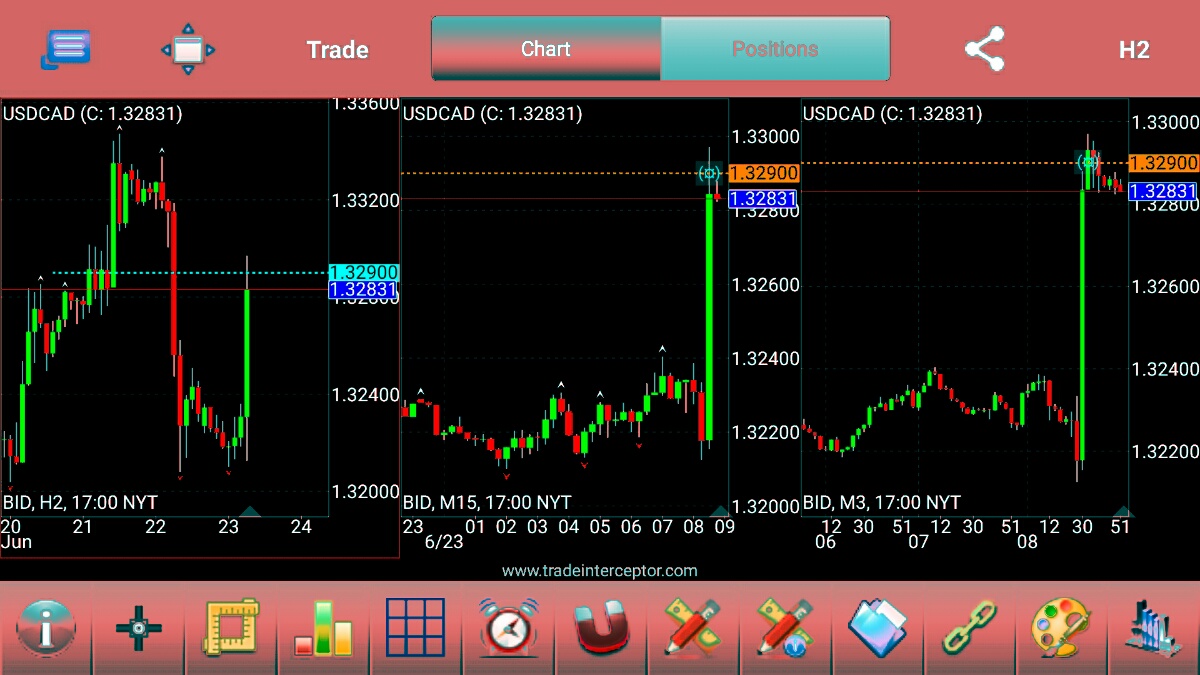Tap the BID, M15, 17:00 NYT label
This screenshot has width=1200, height=675.
tap(487, 502)
